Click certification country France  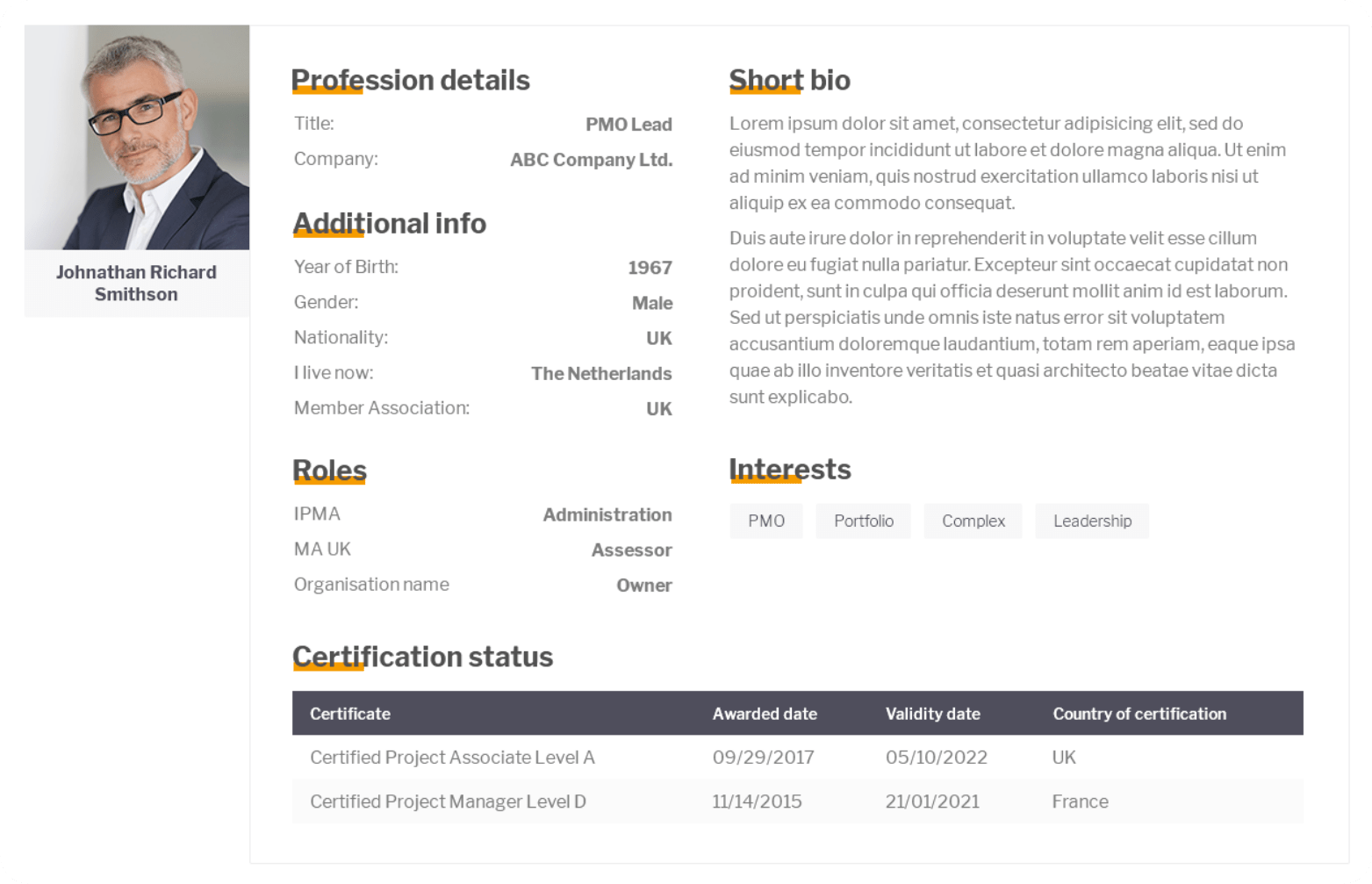click(x=1081, y=801)
